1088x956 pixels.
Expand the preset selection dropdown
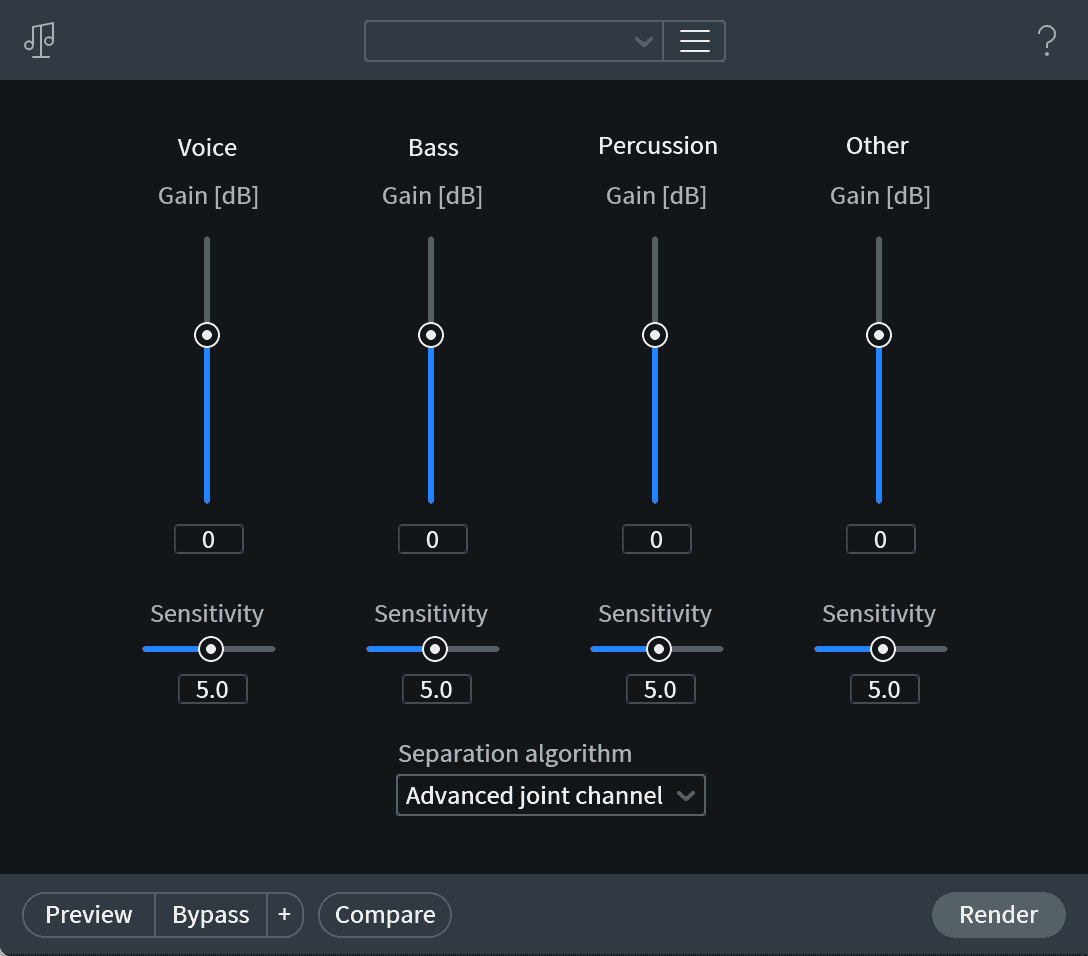coord(513,41)
